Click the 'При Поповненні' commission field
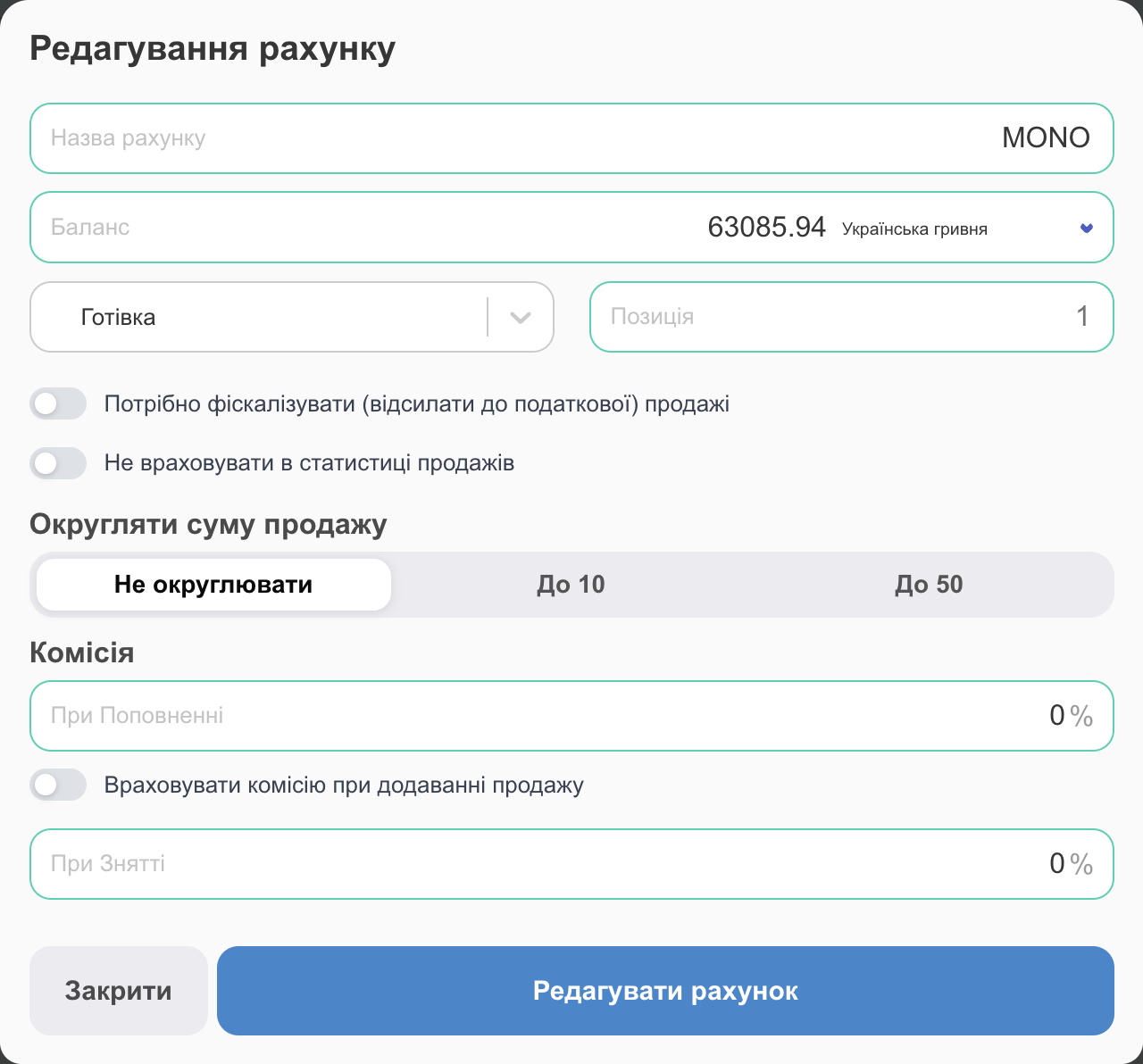Image resolution: width=1143 pixels, height=1064 pixels. [x=571, y=716]
